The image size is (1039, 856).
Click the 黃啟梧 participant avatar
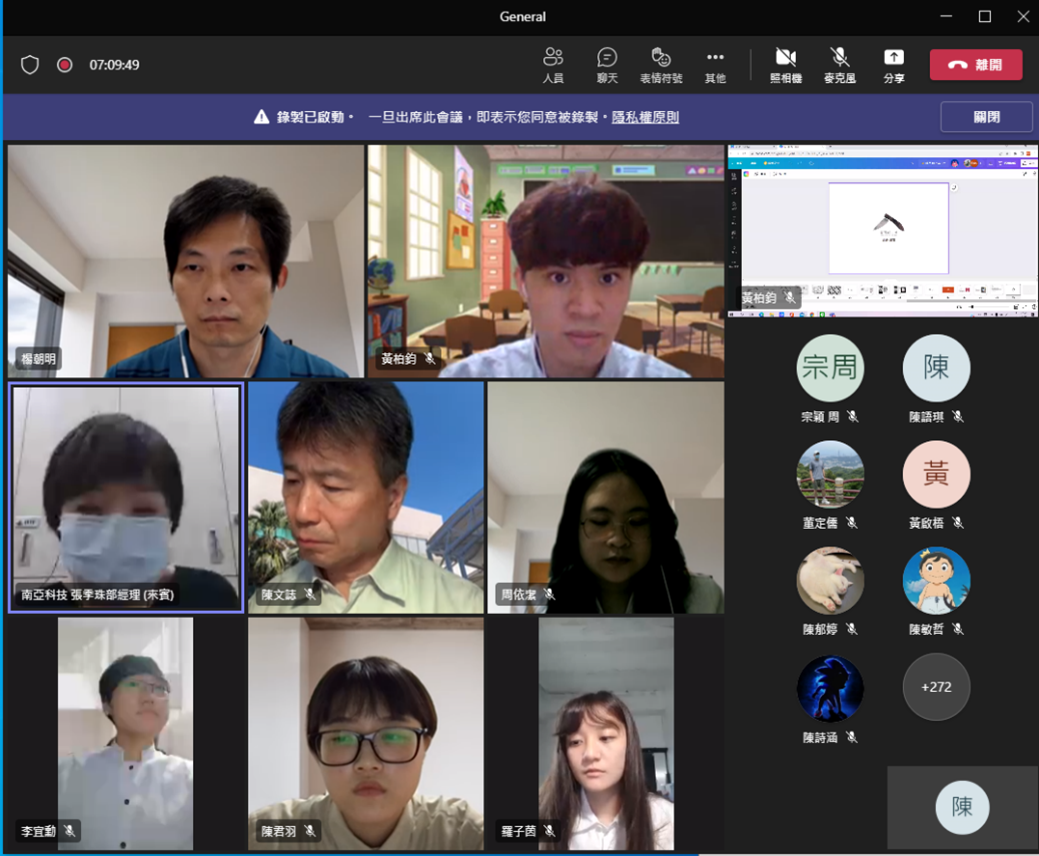[936, 474]
